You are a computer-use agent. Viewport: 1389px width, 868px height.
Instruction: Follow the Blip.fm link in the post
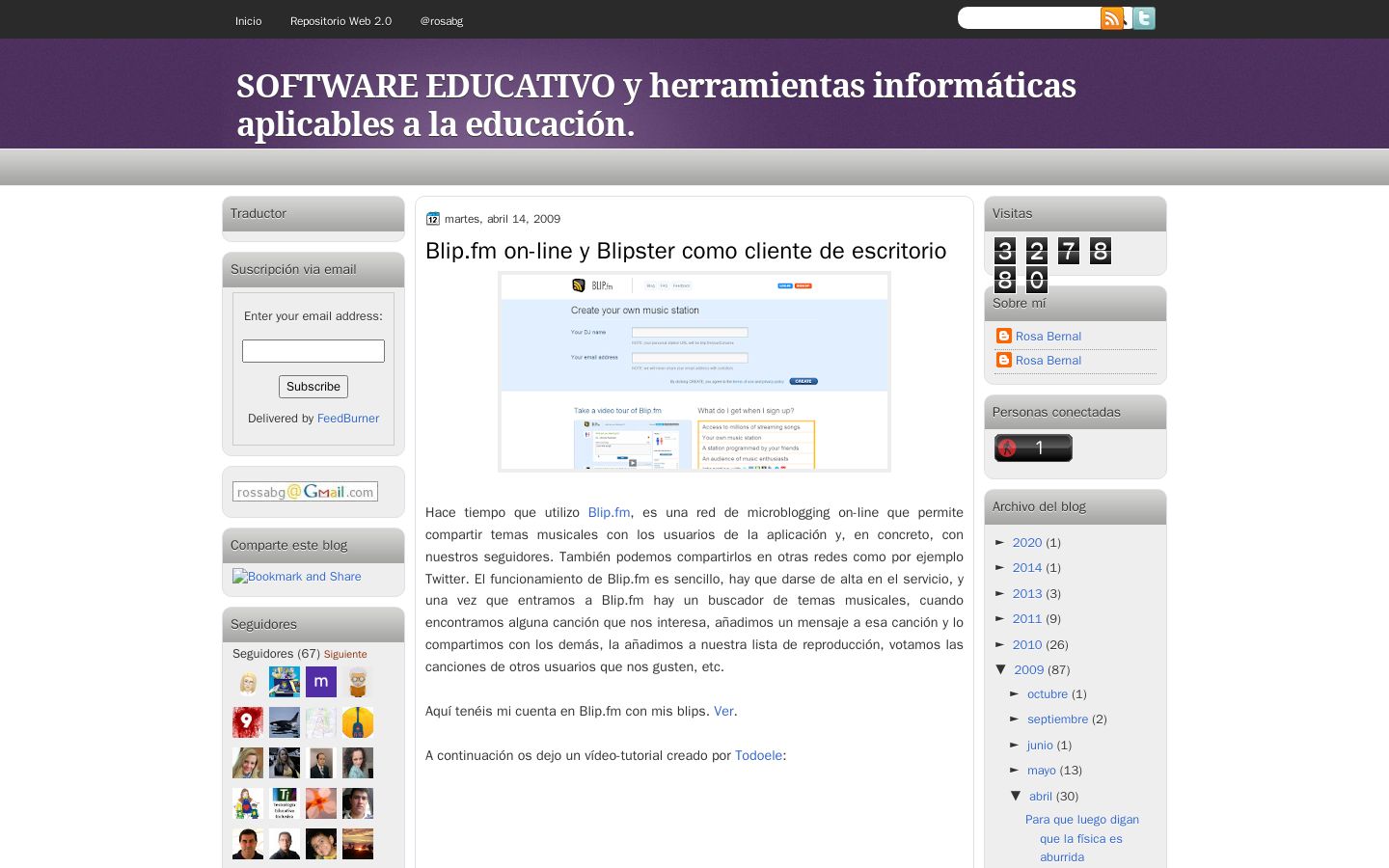click(x=609, y=513)
